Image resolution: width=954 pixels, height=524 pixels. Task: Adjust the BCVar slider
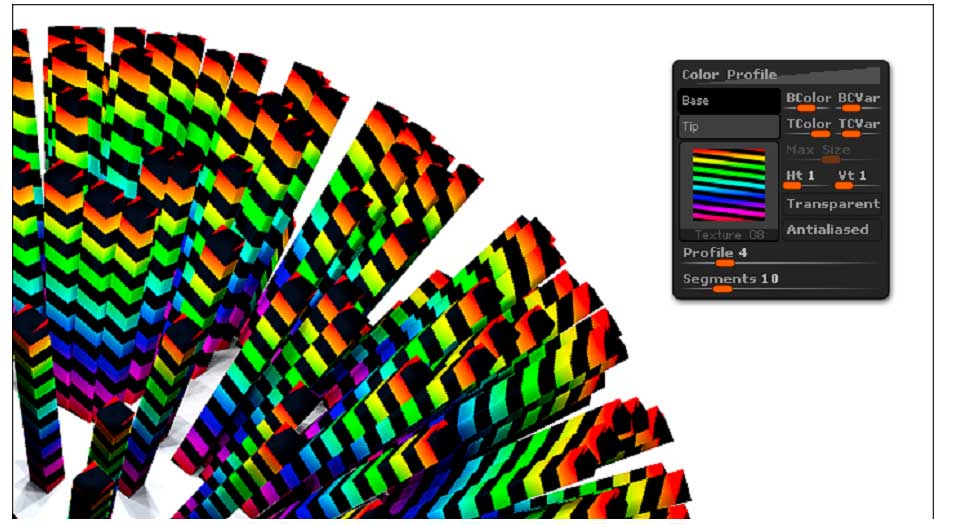858,100
